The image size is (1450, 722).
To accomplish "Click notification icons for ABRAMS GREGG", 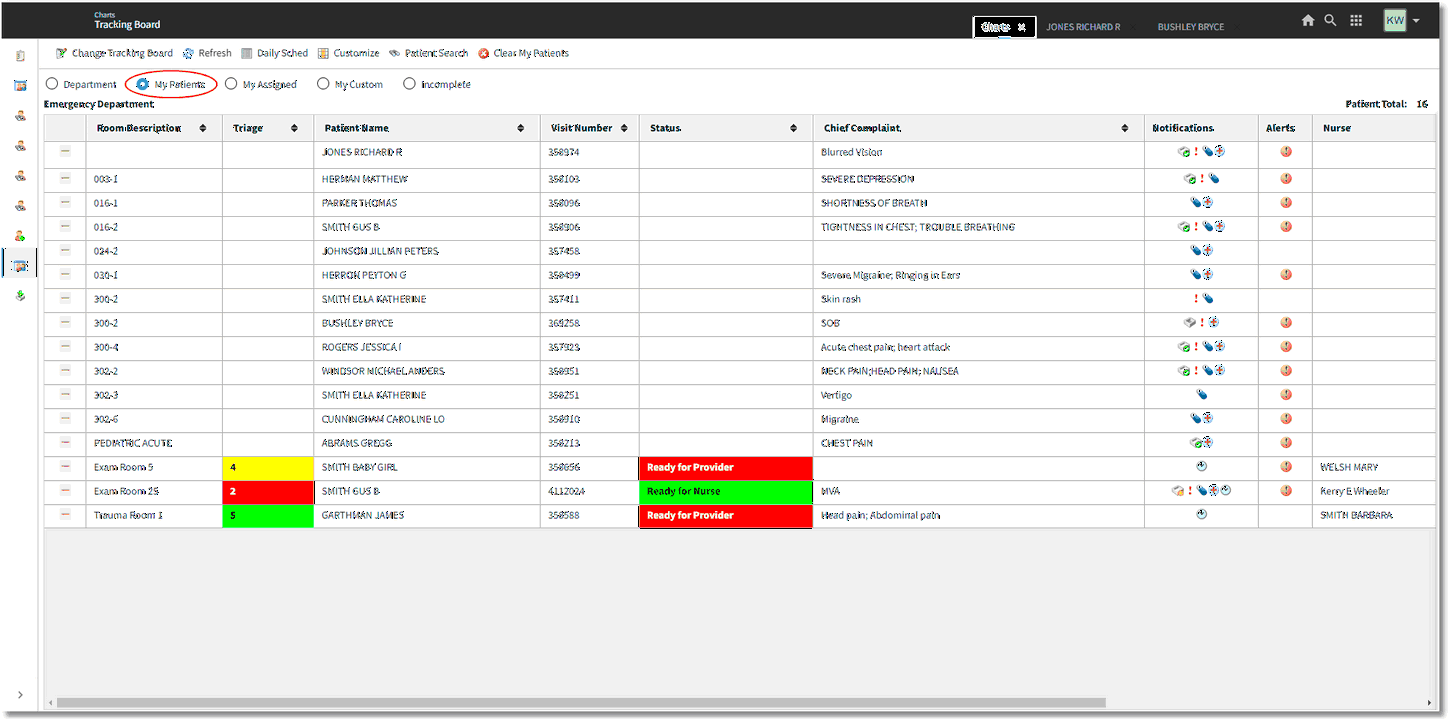I will point(1202,442).
